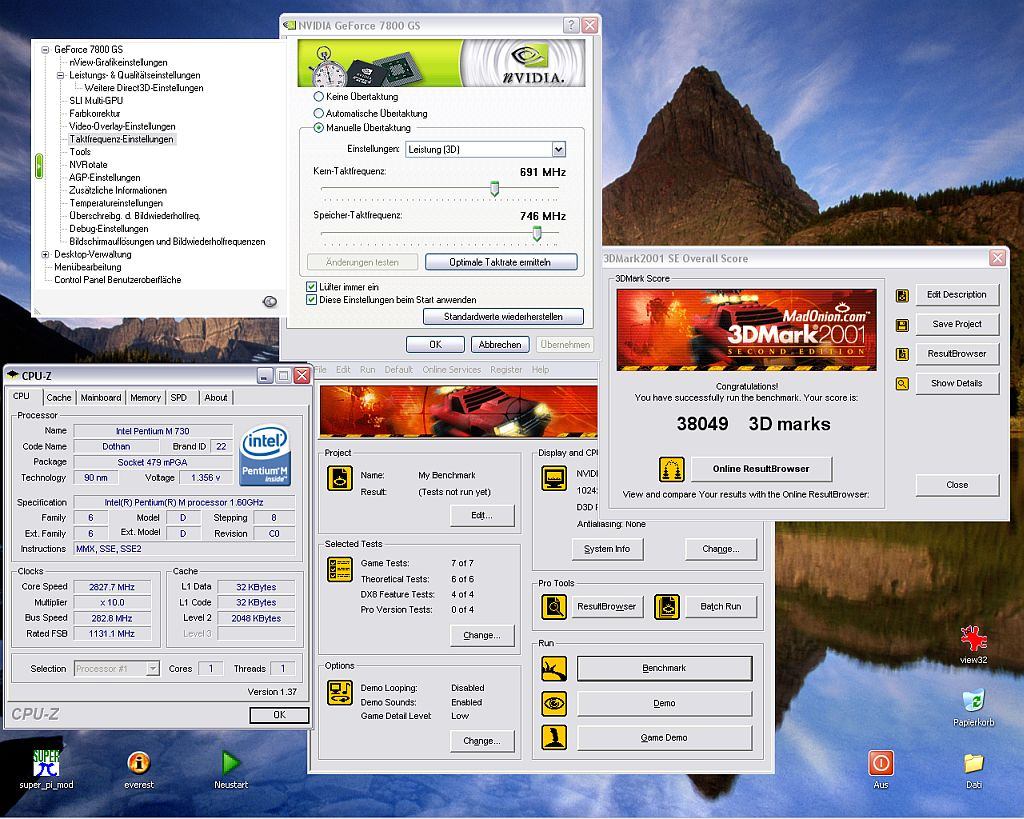
Task: Click OK in the NVIDIA dialog
Action: point(435,345)
